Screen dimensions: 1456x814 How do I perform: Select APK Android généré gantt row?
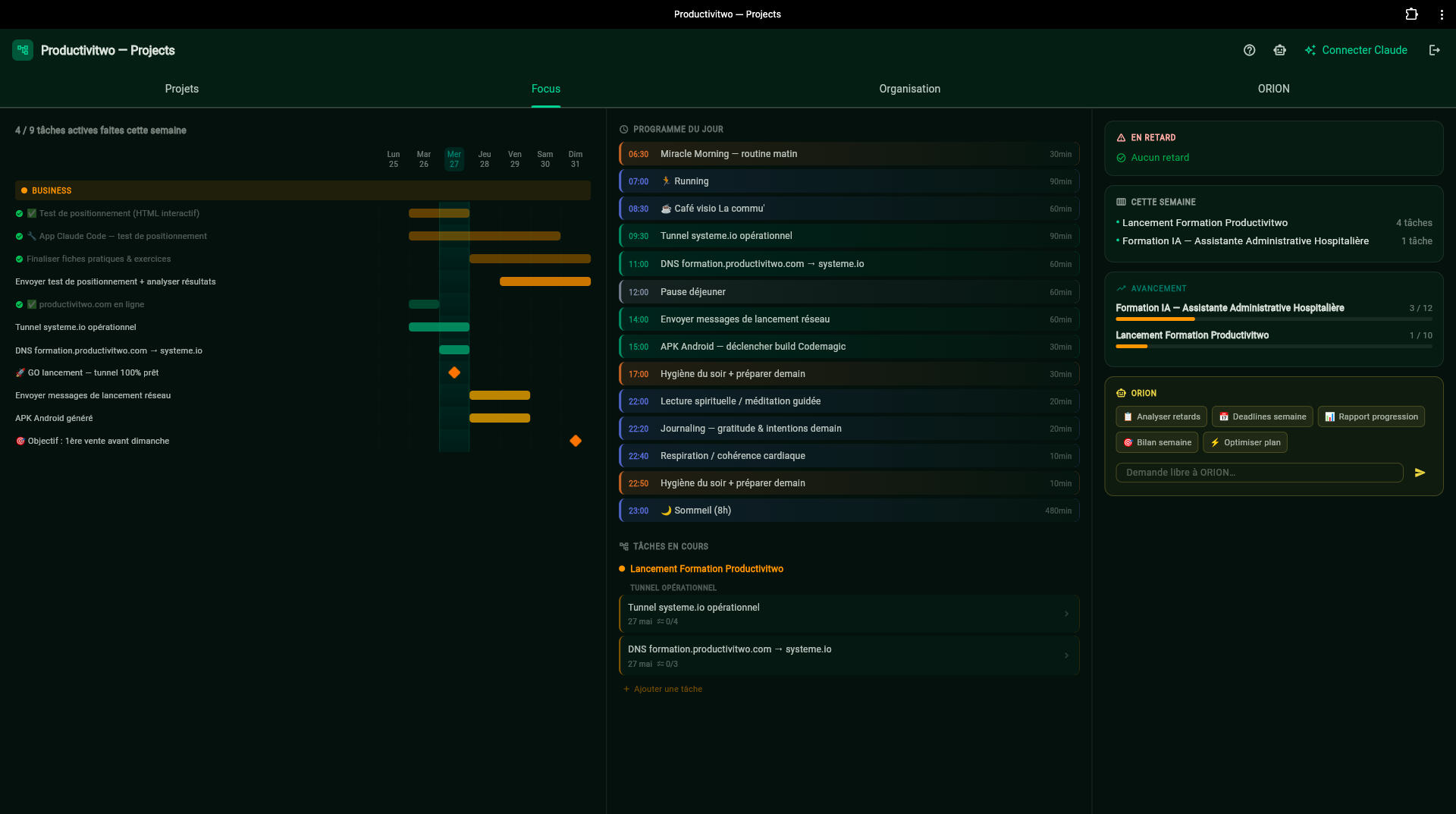pyautogui.click(x=303, y=418)
